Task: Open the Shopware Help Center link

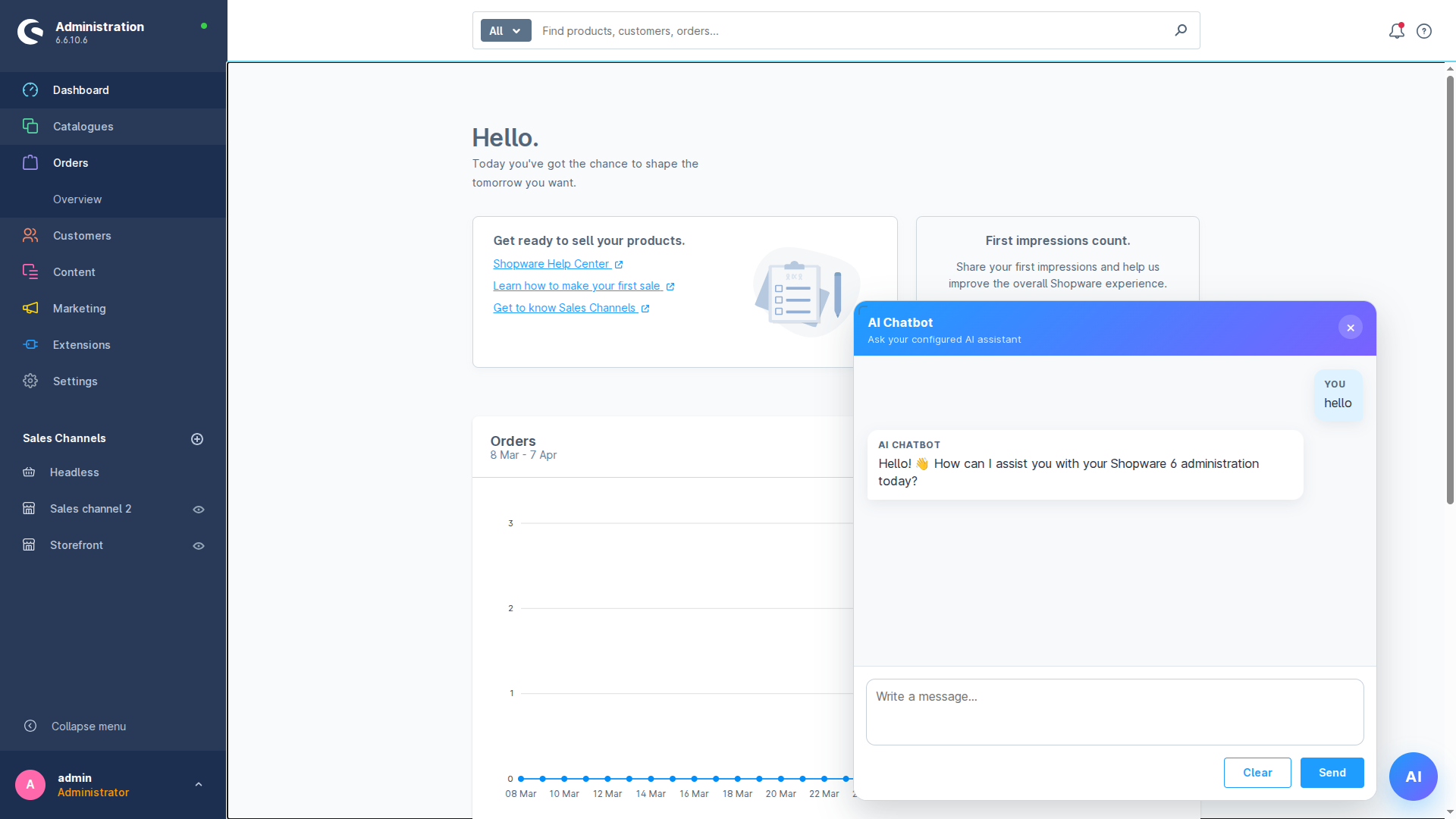Action: coord(551,264)
